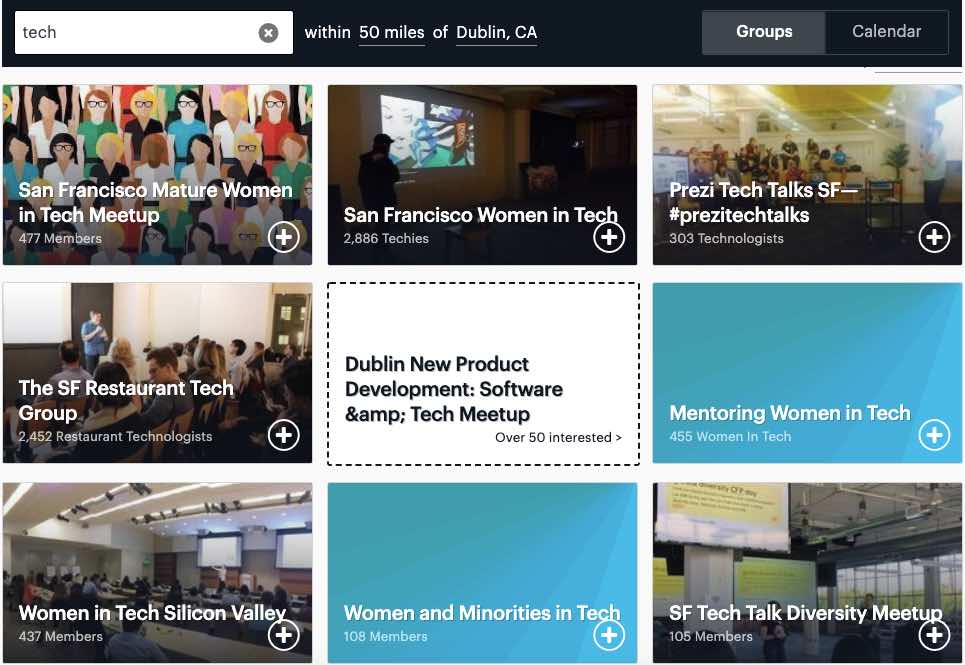Open San Francisco Women in Tech group
This screenshot has width=965, height=665.
click(x=480, y=215)
